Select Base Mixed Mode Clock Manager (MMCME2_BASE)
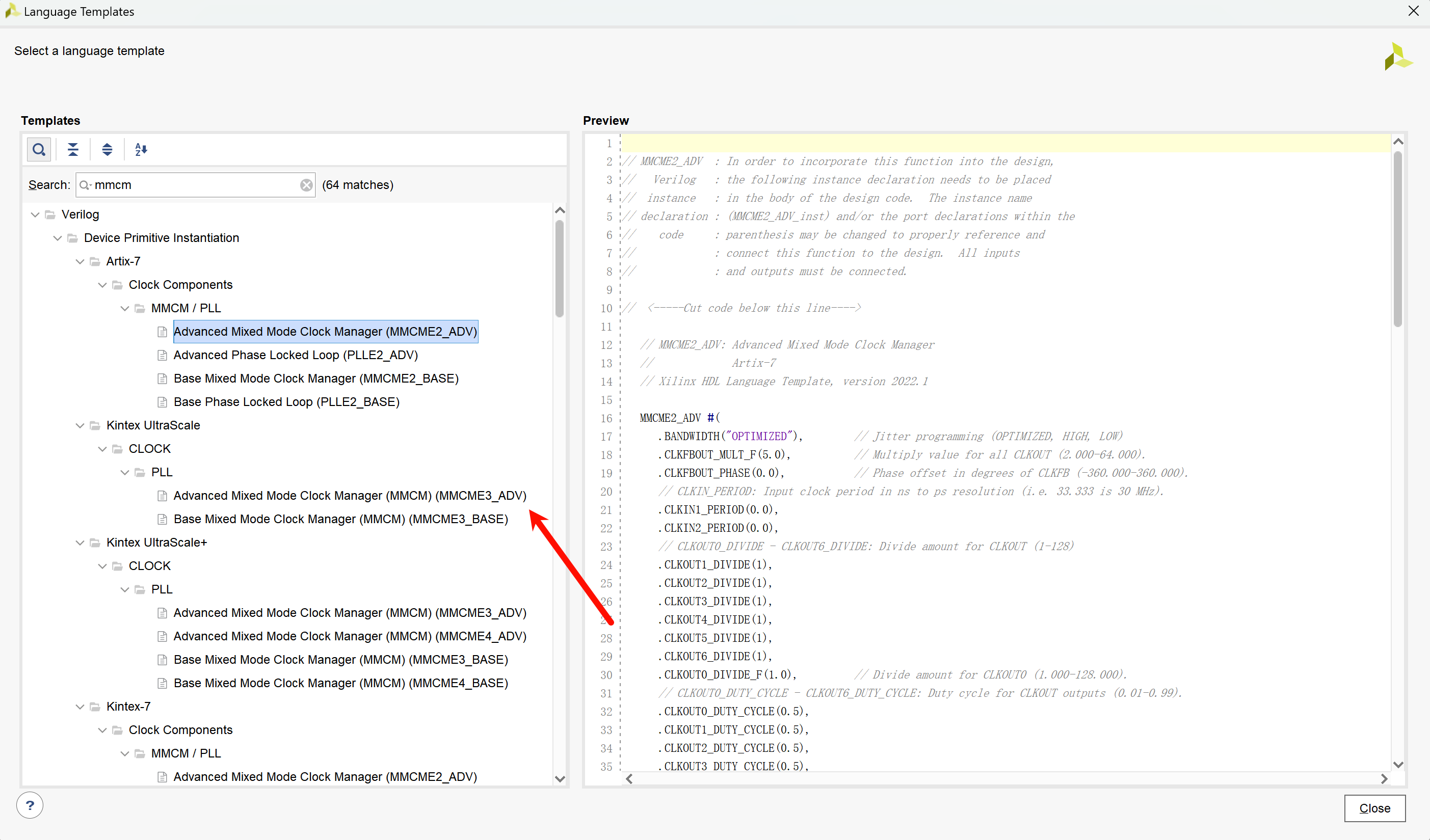 pyautogui.click(x=316, y=378)
